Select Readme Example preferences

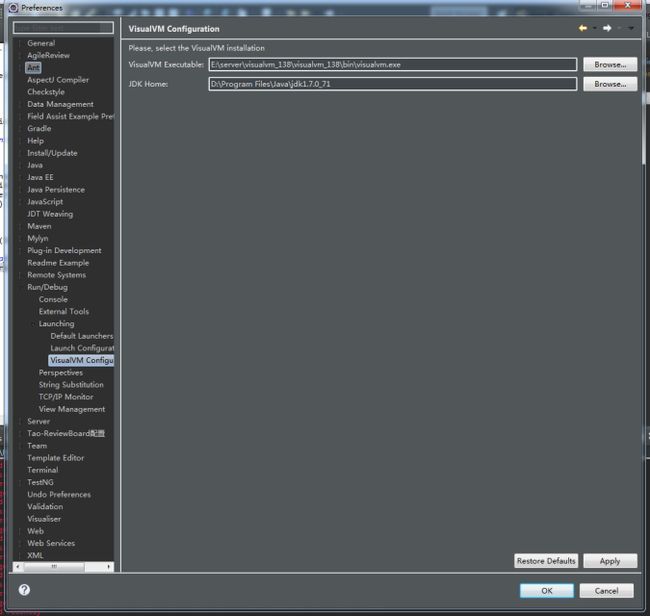click(58, 263)
